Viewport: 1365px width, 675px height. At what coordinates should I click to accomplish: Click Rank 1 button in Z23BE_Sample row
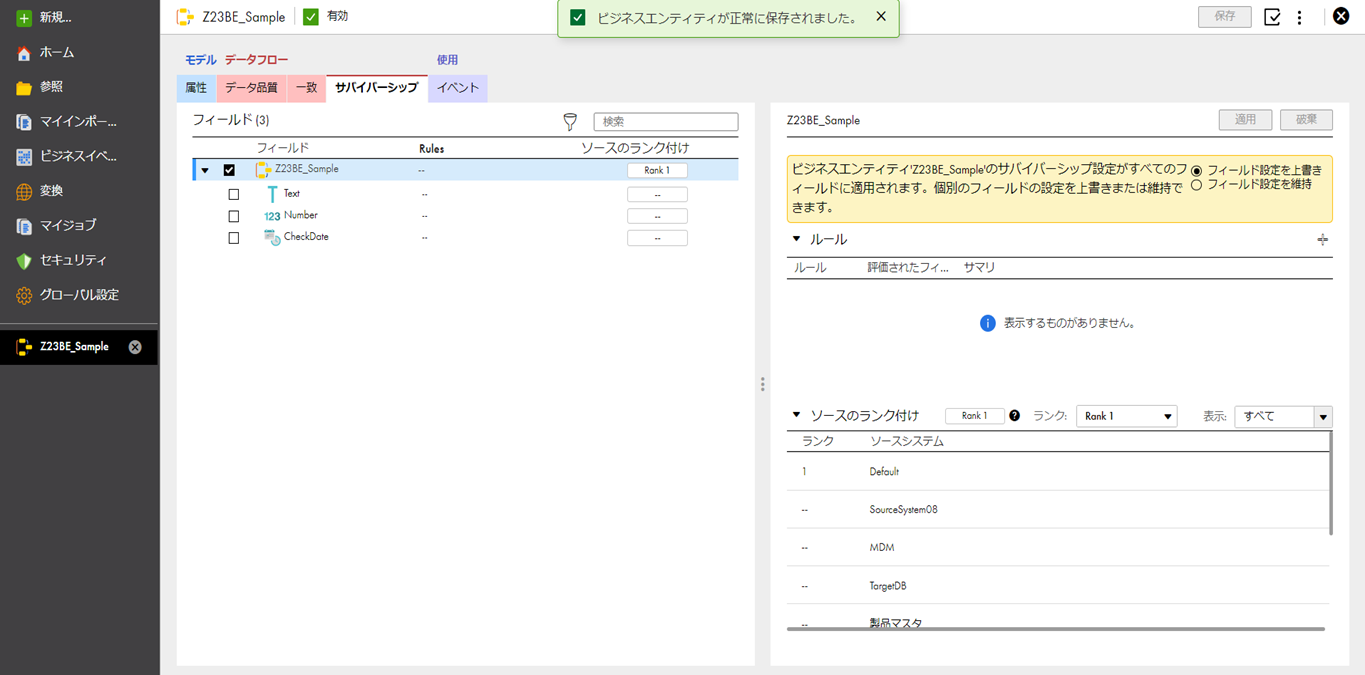(x=657, y=171)
